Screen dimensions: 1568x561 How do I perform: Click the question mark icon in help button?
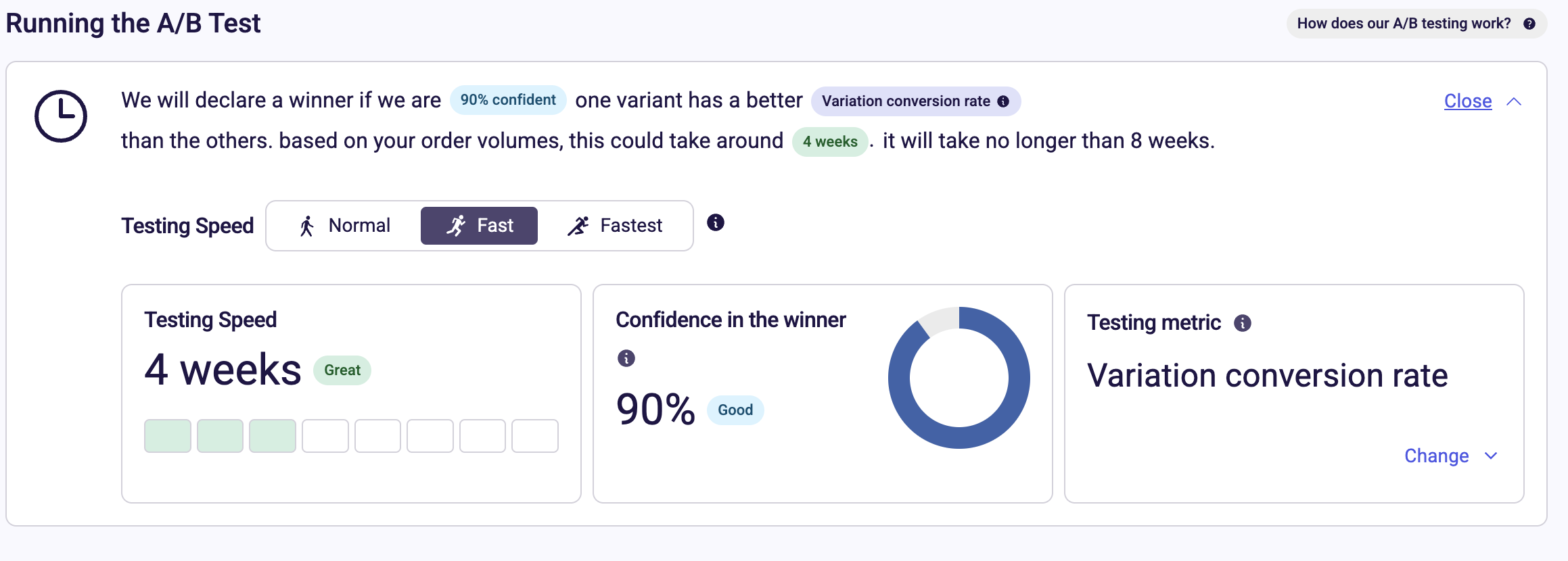coord(1529,24)
